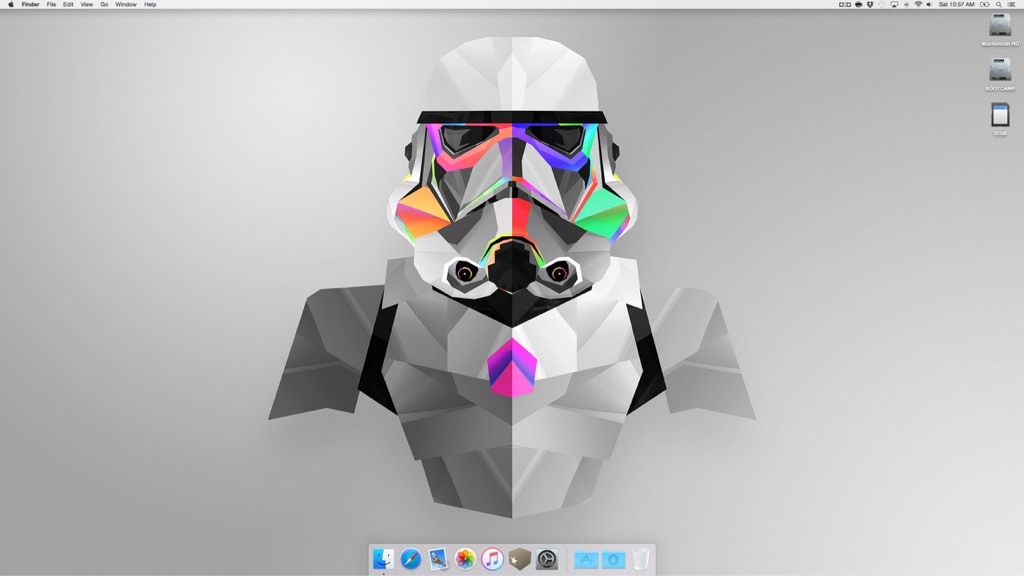Select the Macintosh HD desktop drive
Screen dimensions: 1024x576
pyautogui.click(x=1000, y=29)
